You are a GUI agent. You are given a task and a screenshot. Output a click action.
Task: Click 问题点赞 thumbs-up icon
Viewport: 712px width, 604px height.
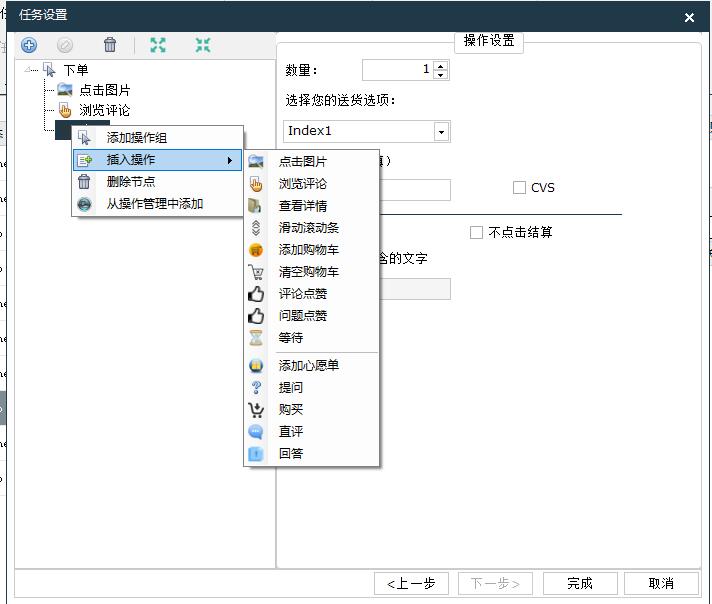tap(256, 316)
